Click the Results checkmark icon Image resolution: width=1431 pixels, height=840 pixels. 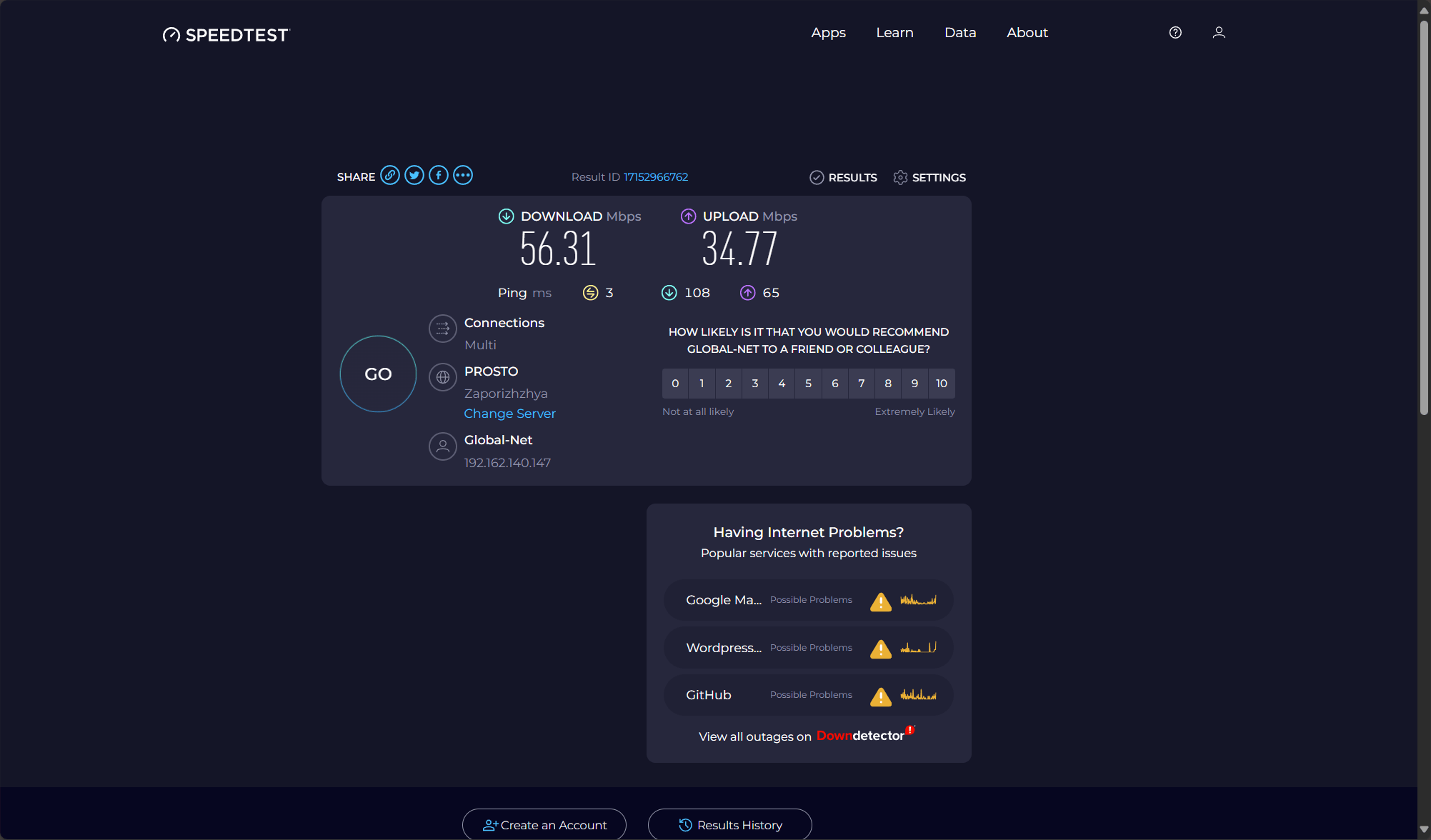point(817,177)
